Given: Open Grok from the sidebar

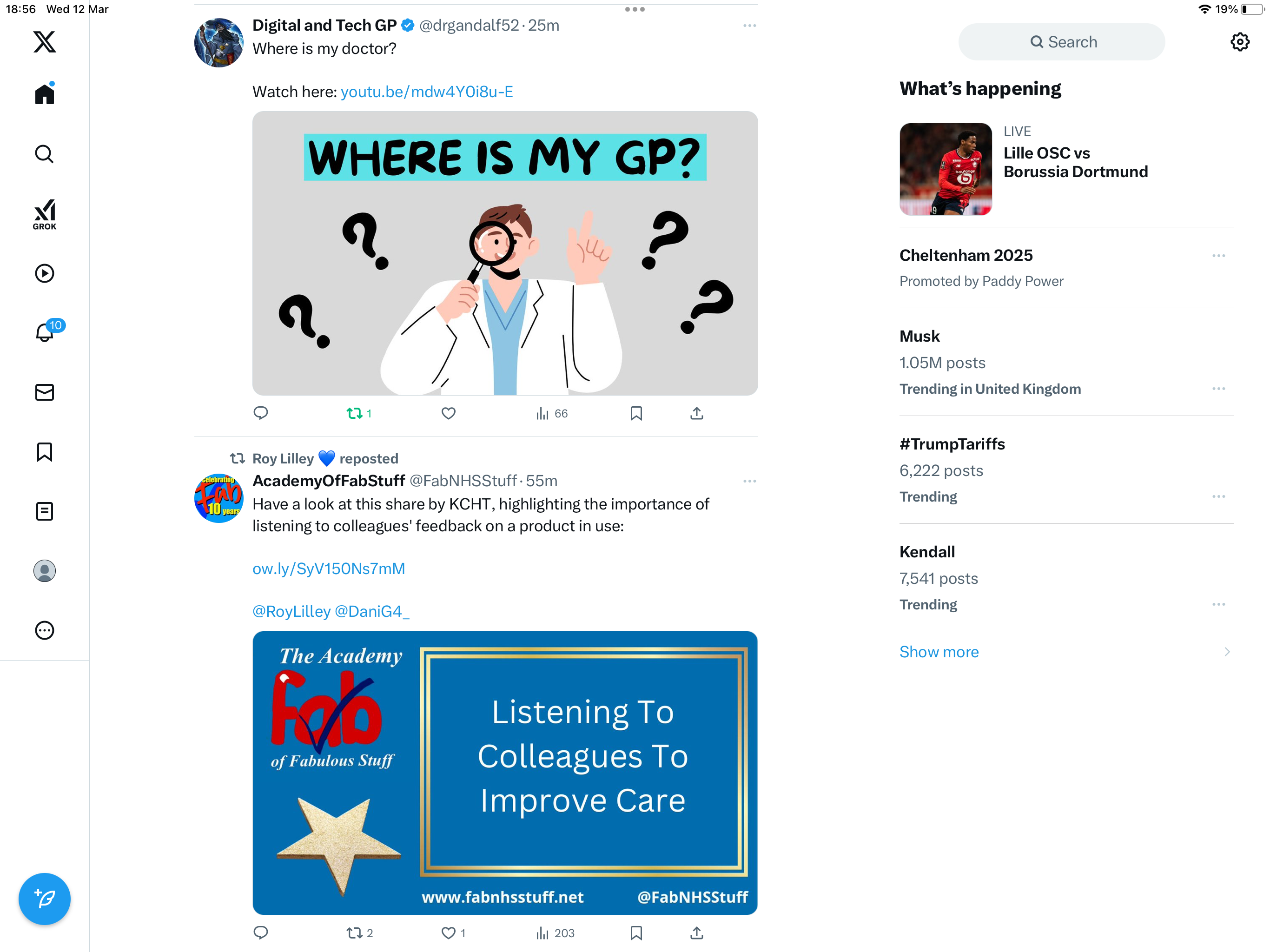Looking at the screenshot, I should 44,215.
